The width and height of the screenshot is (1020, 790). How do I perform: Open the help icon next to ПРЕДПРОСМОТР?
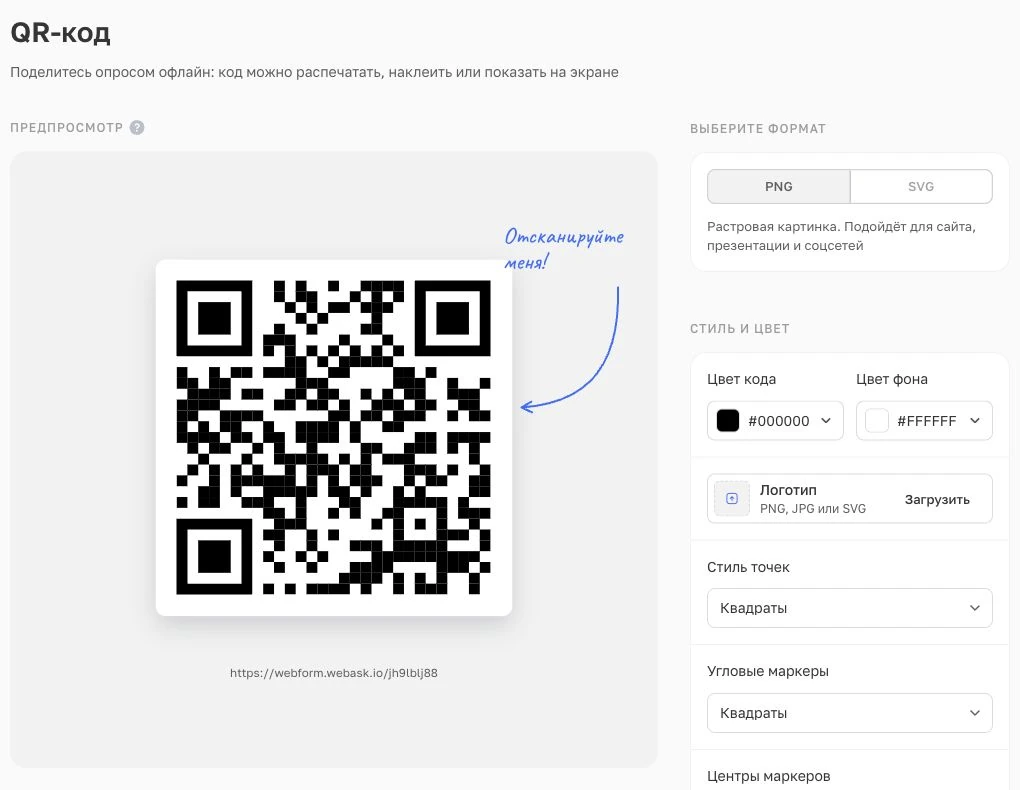tap(137, 128)
